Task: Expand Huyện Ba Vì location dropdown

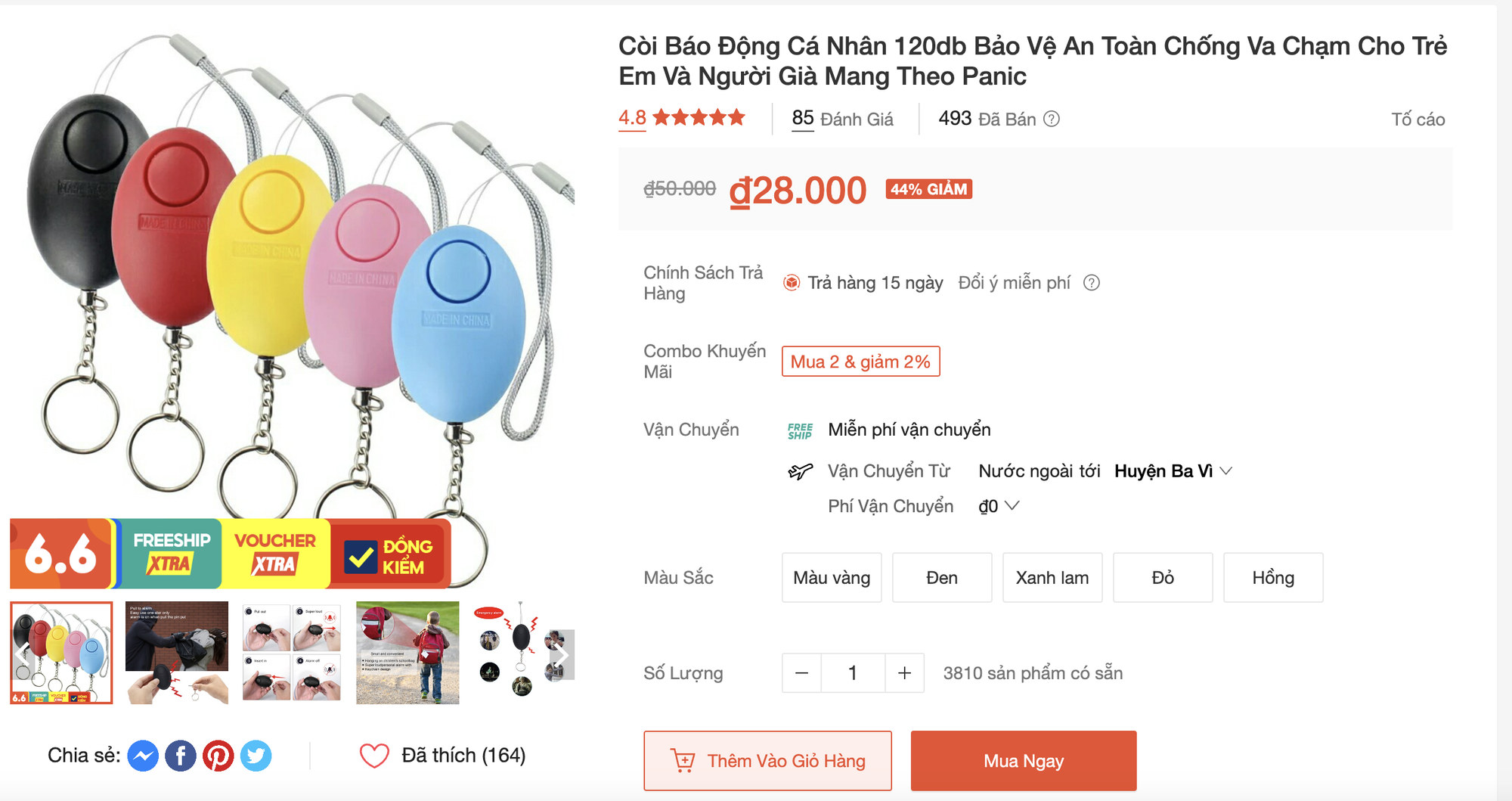Action: [x=1173, y=471]
